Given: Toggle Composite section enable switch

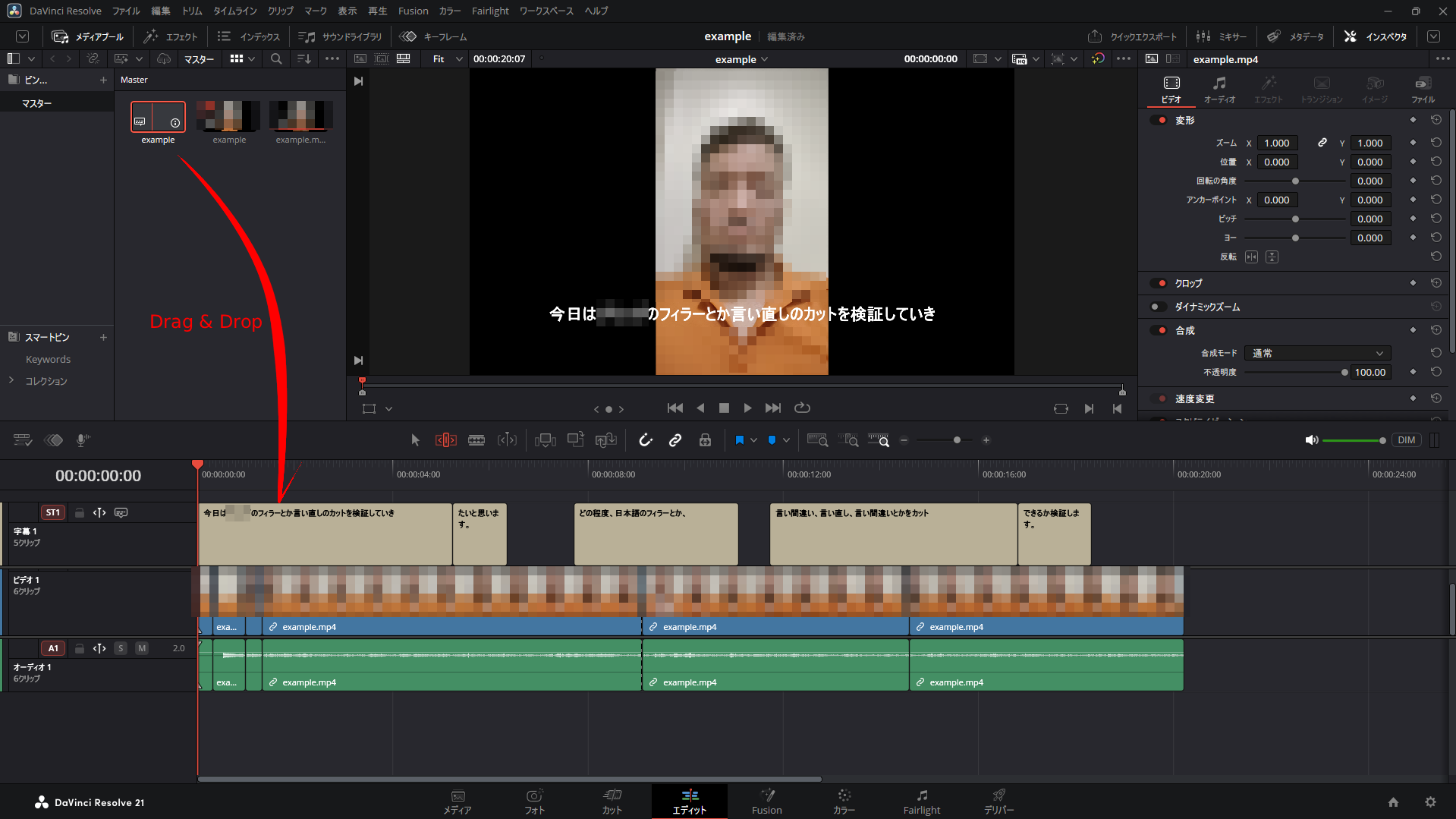Looking at the screenshot, I should pos(1158,330).
